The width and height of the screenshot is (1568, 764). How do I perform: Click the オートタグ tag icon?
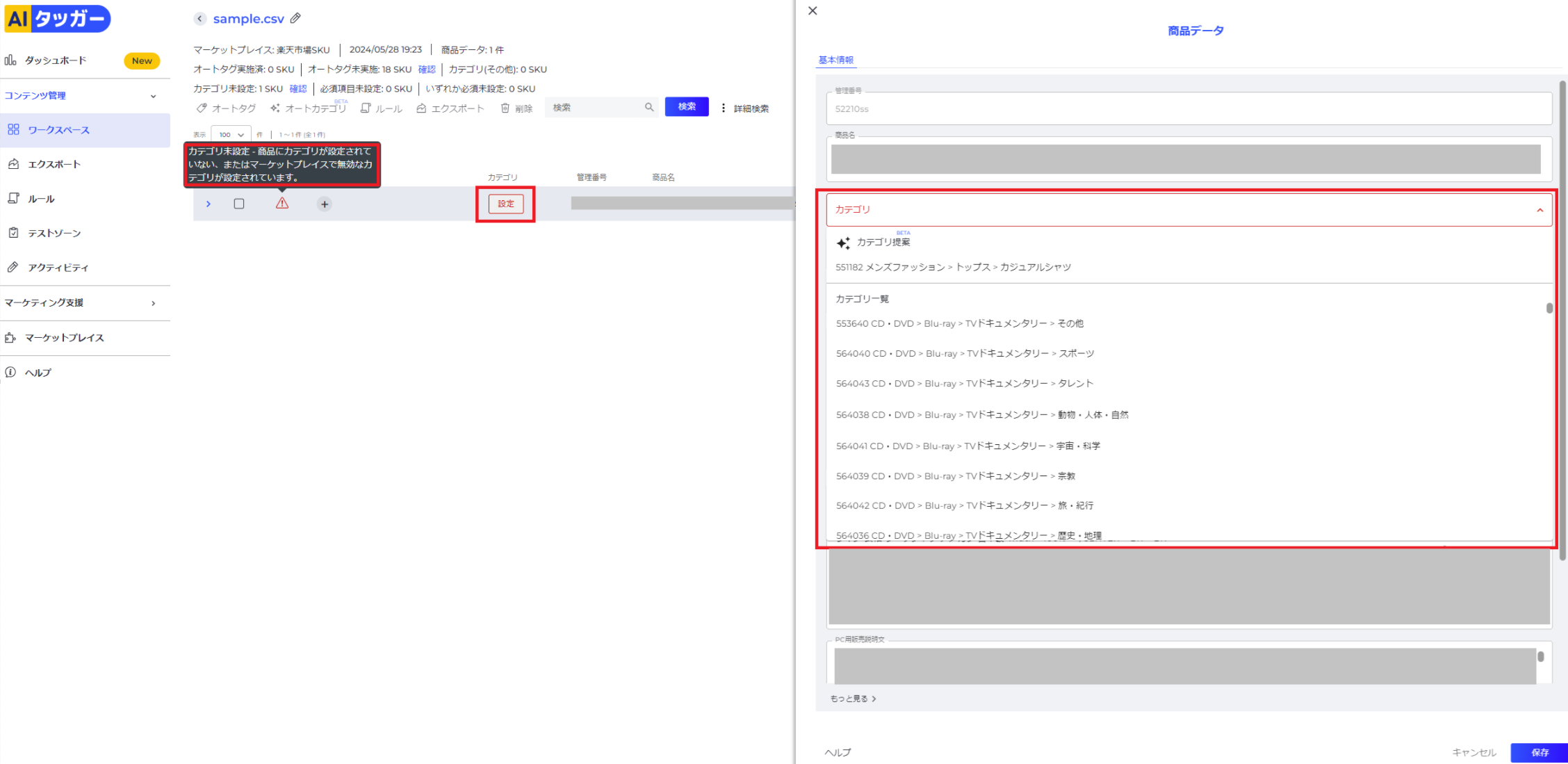pyautogui.click(x=202, y=108)
